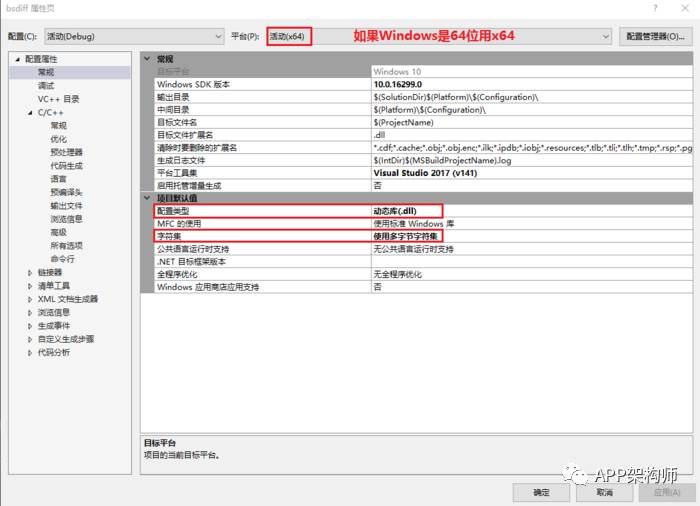Expand the top-level 浏览信息 node
Screen dimensions: 700x506
30,313
